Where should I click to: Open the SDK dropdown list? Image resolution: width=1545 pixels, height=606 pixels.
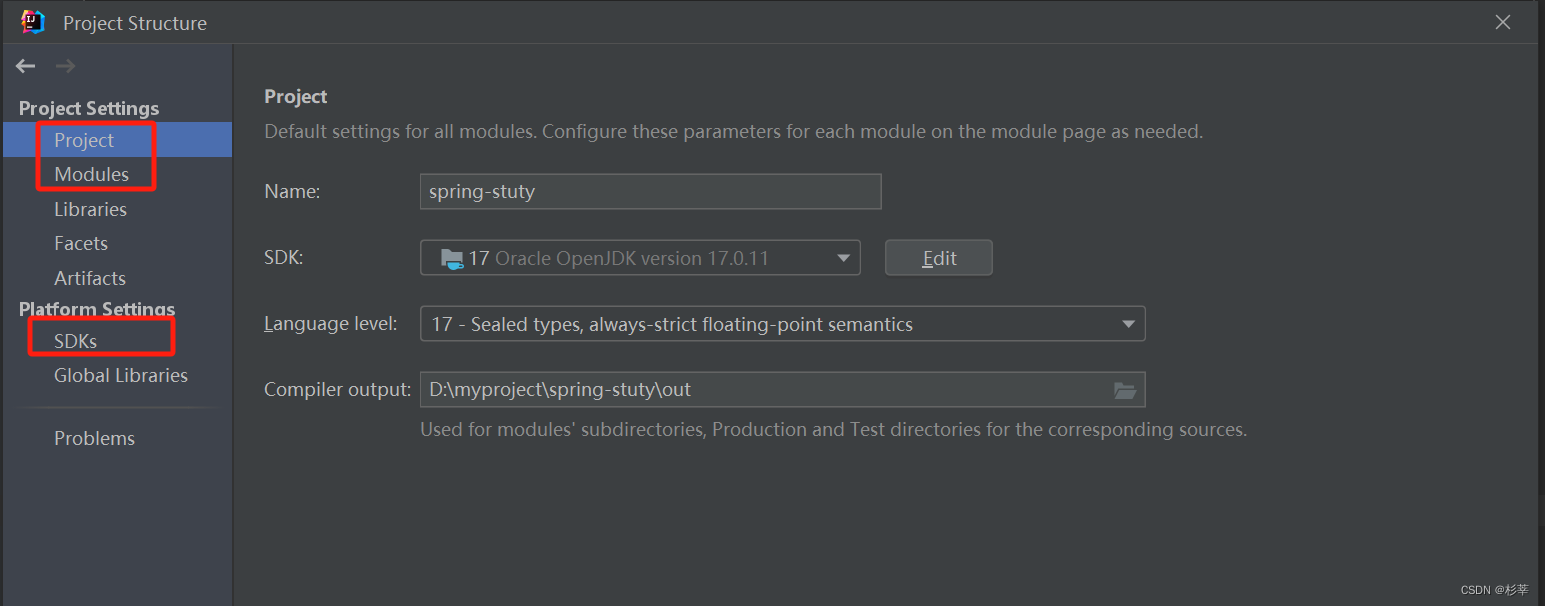pos(841,258)
